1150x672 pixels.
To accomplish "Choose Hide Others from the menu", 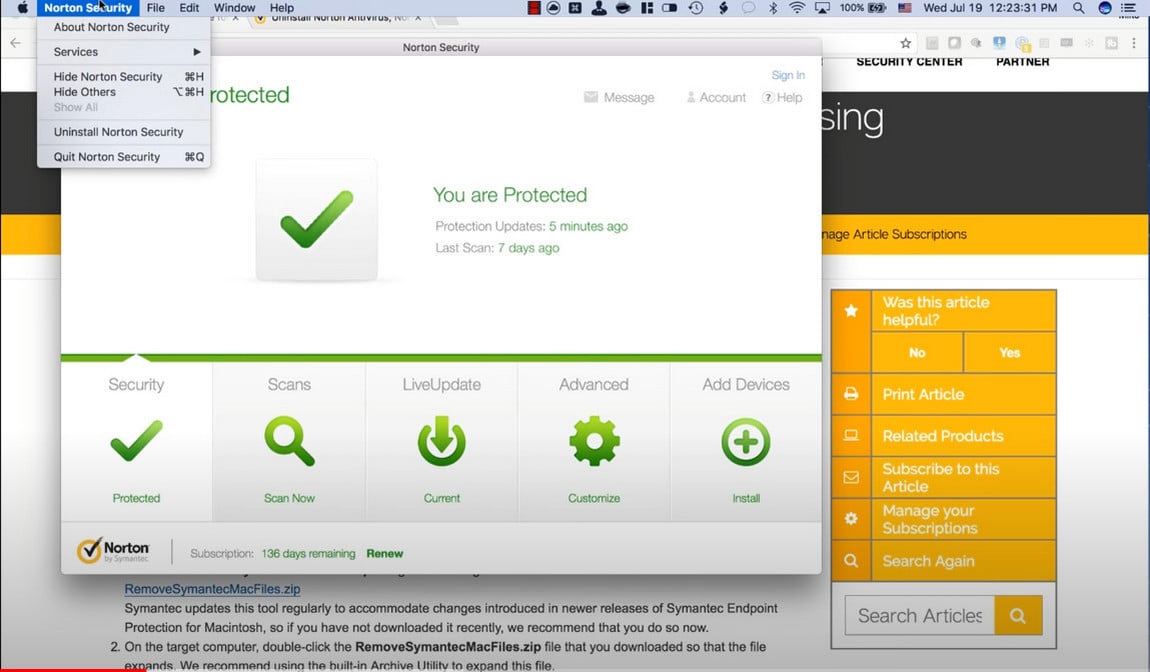I will [x=123, y=92].
